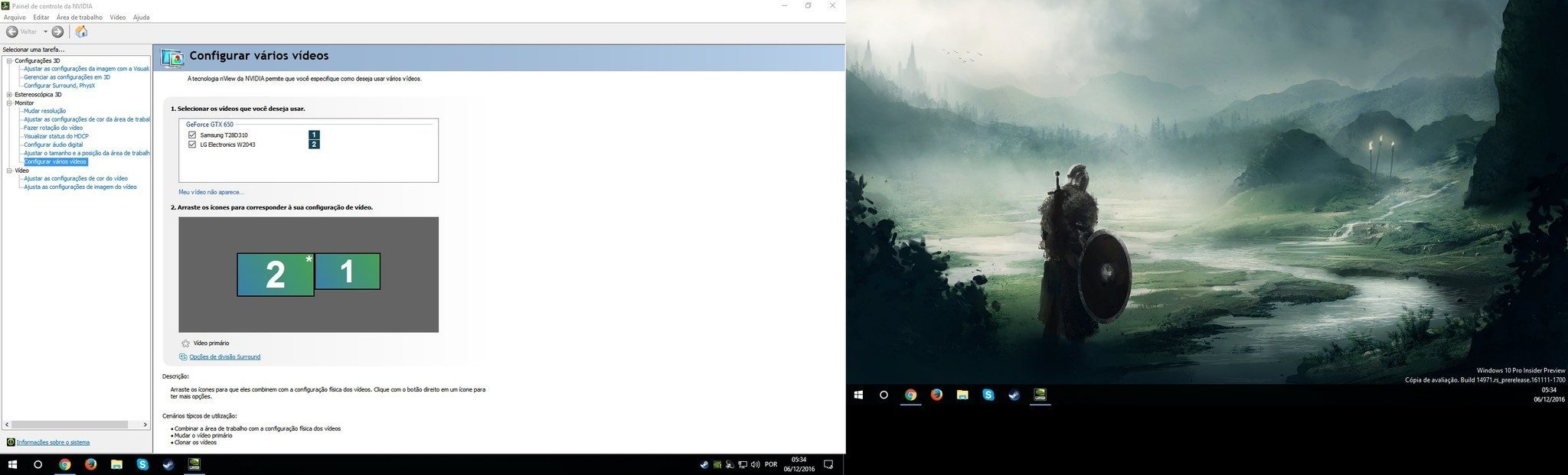Viewport: 1568px width, 475px height.
Task: Select Visualizar status do HDCP
Action: (56, 136)
